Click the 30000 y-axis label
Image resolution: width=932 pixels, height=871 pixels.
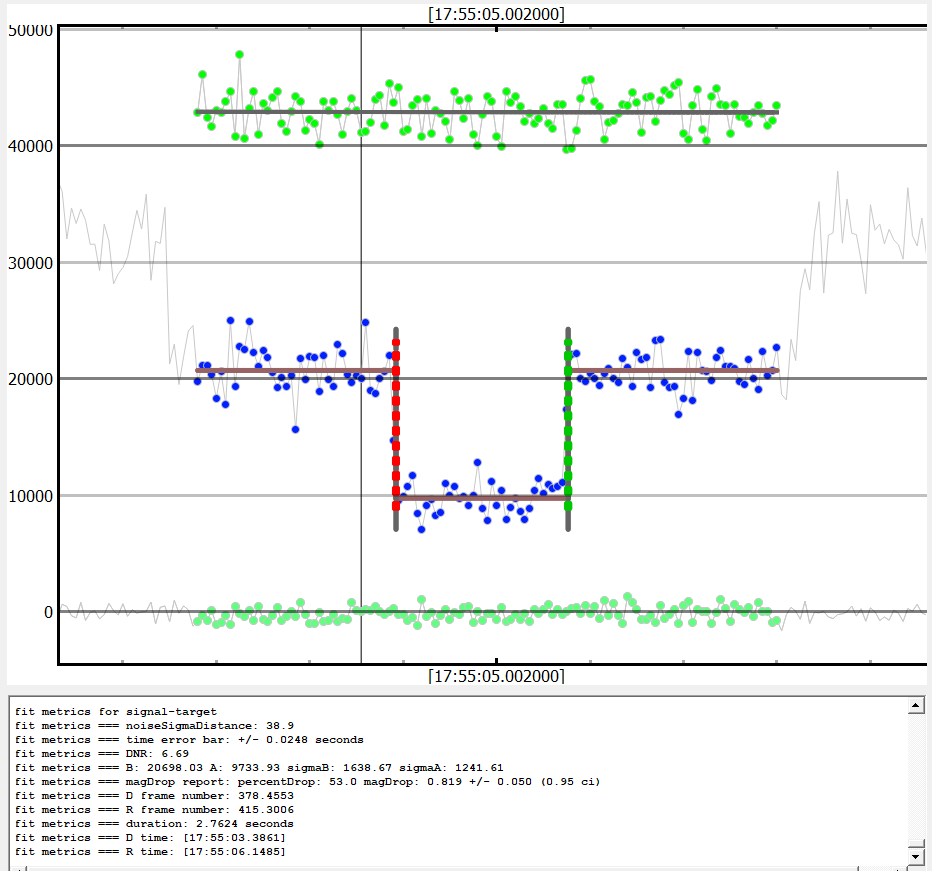click(x=30, y=263)
